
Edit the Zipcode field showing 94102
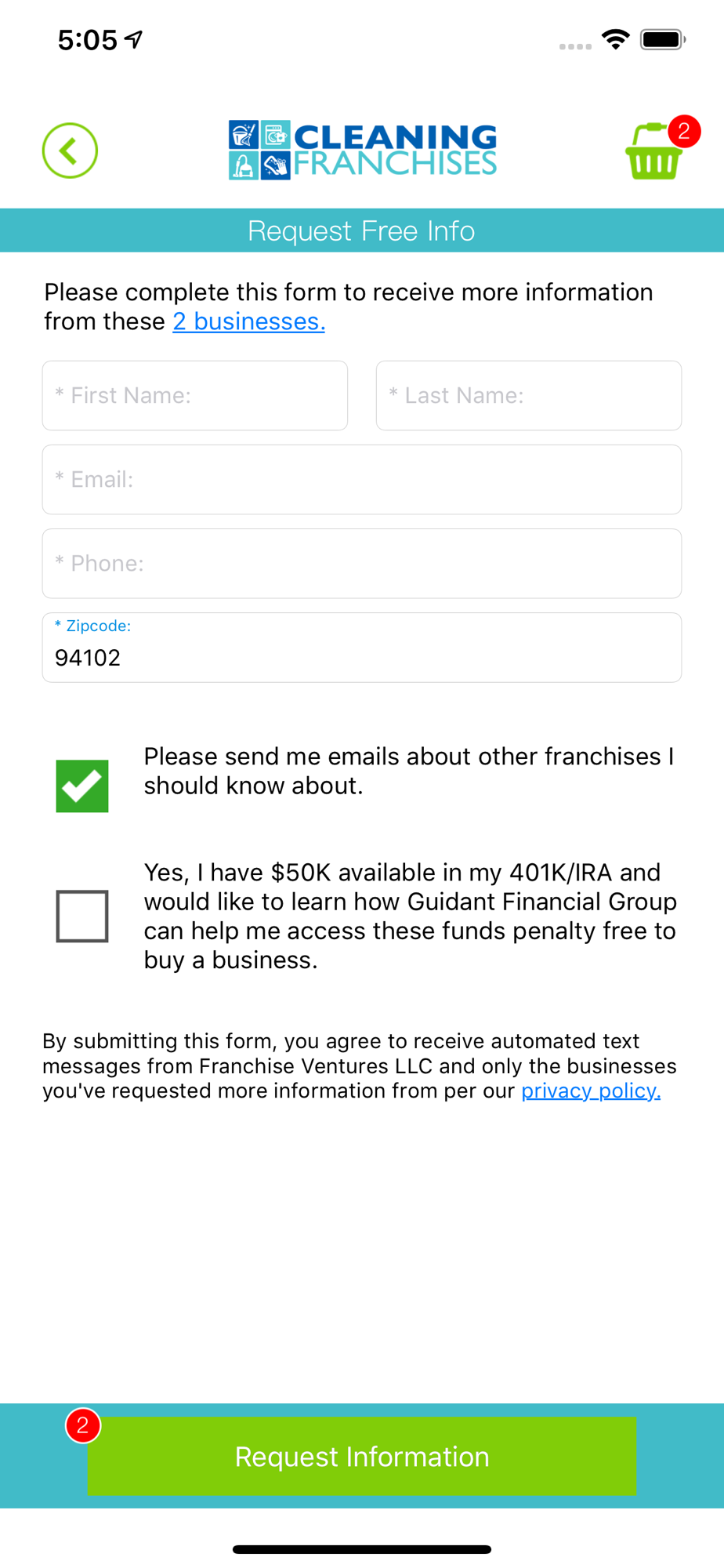click(x=362, y=656)
